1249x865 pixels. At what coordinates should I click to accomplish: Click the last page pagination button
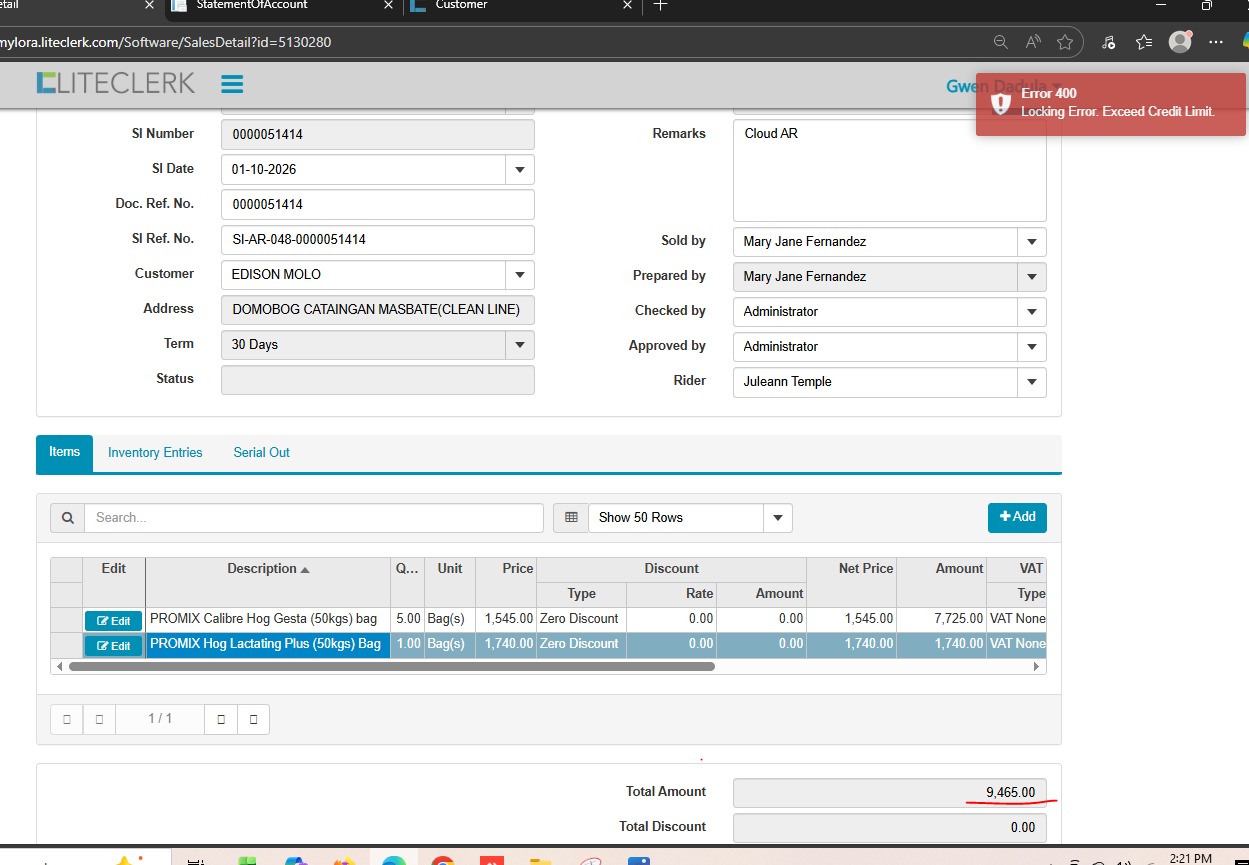tap(253, 719)
